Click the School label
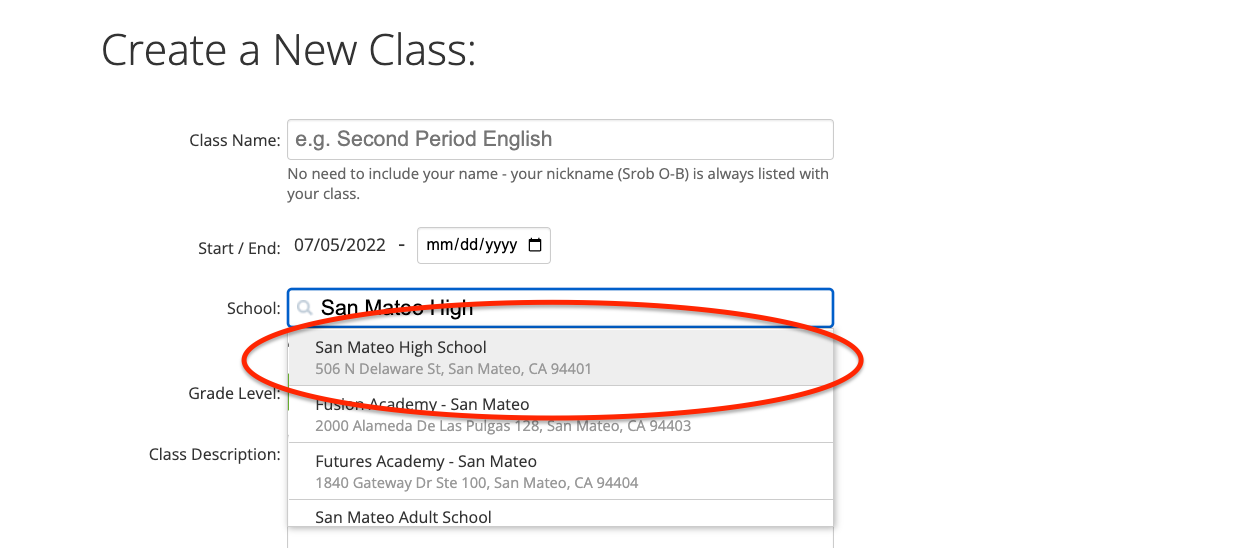 (253, 309)
